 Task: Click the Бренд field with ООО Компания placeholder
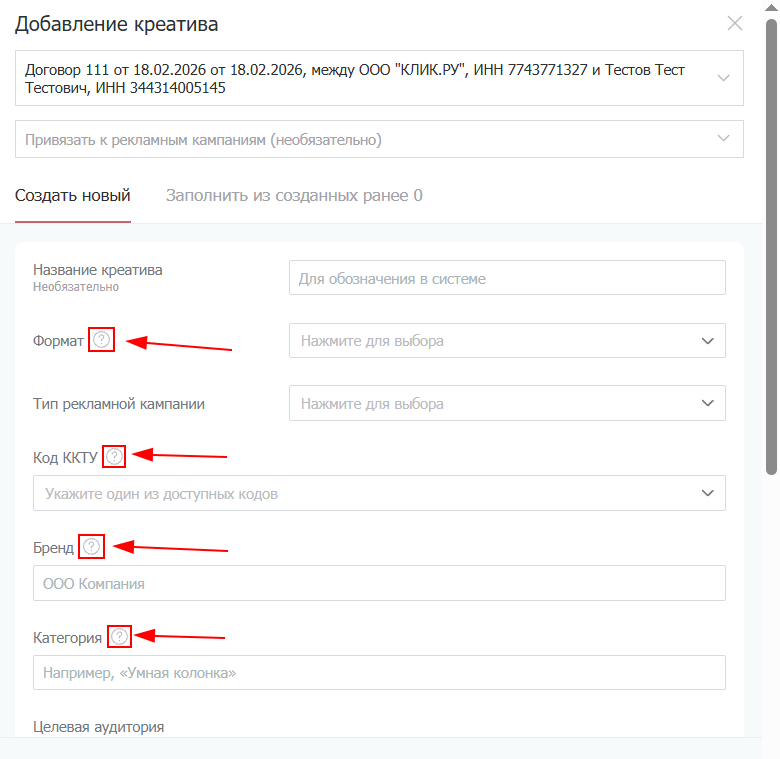tap(379, 583)
